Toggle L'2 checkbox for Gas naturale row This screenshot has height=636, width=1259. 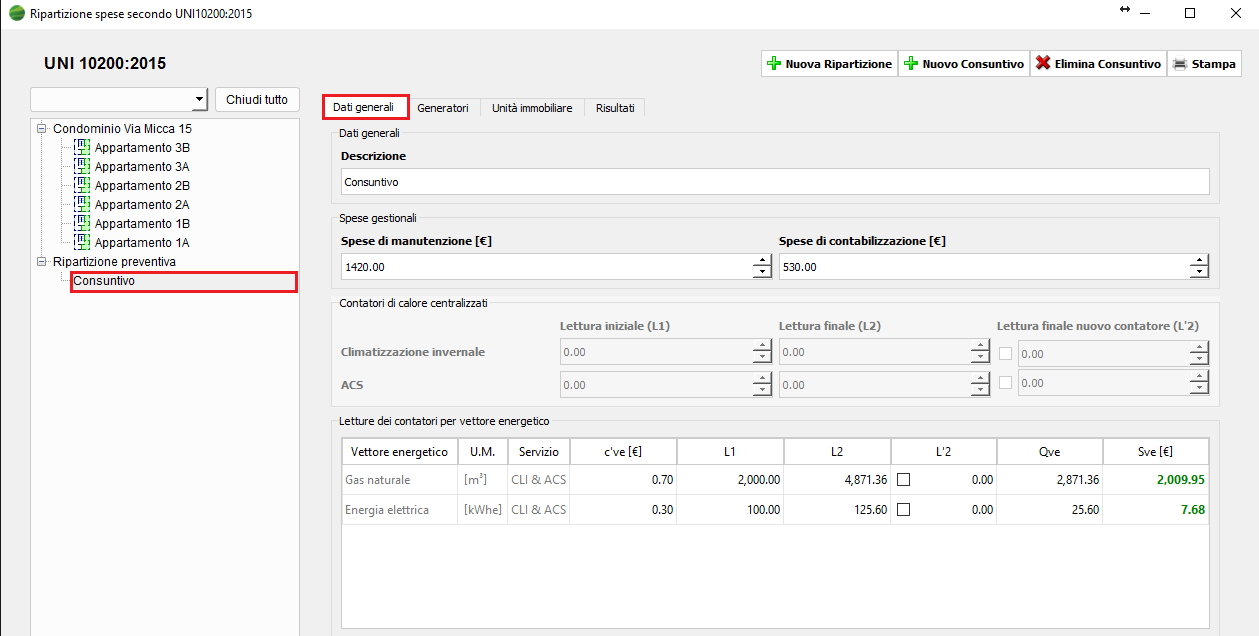(904, 480)
